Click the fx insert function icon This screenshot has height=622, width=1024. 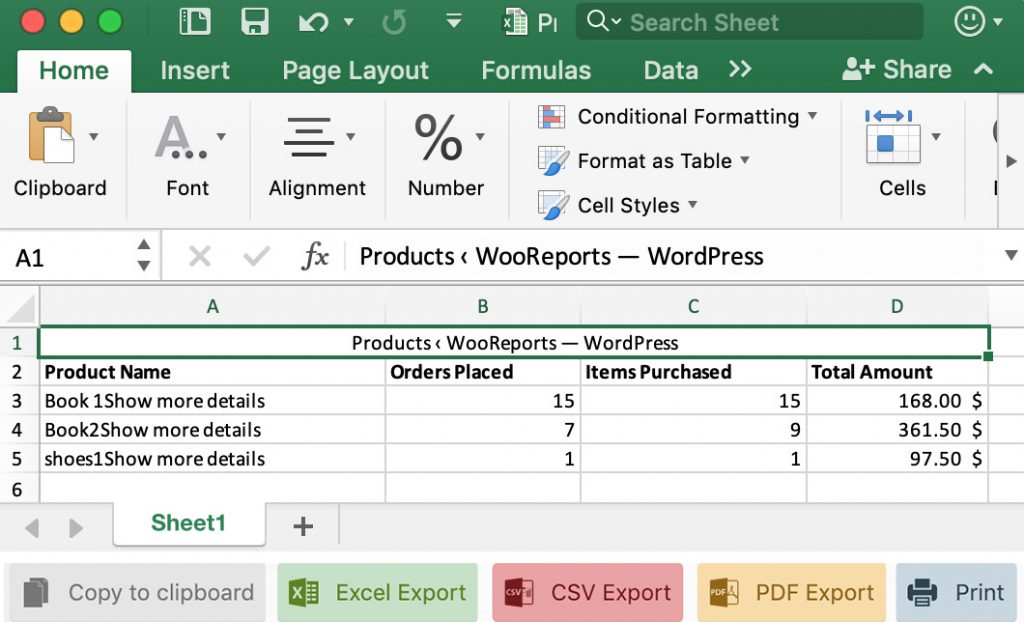pos(315,257)
